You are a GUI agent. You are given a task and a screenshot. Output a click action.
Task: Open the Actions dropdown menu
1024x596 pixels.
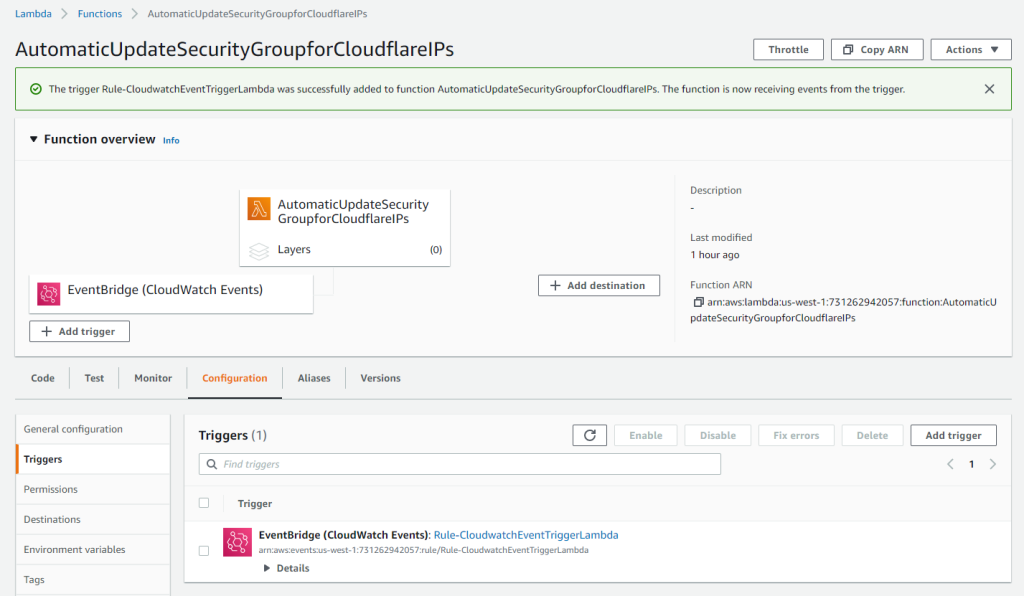970,49
